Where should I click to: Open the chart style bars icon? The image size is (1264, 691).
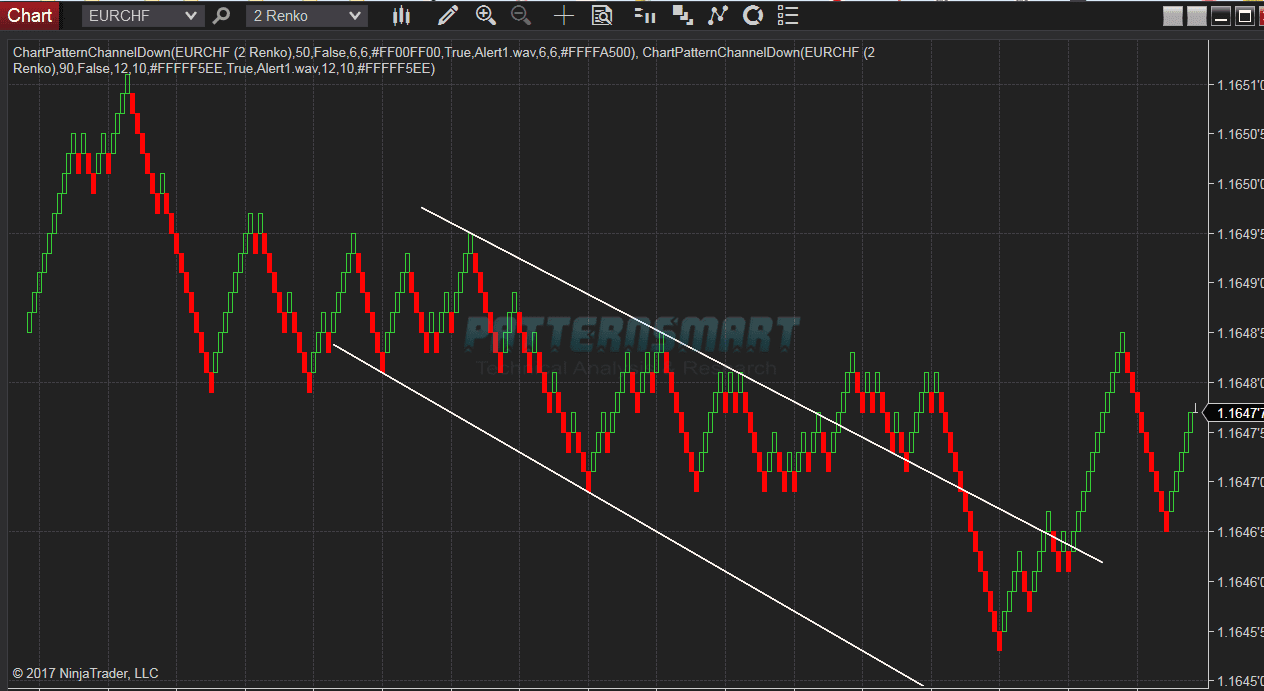401,15
